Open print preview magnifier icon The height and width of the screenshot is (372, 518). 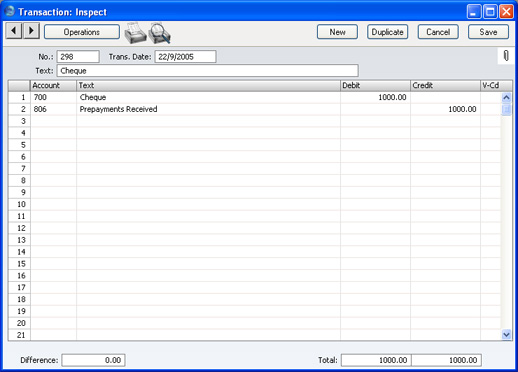click(x=159, y=33)
